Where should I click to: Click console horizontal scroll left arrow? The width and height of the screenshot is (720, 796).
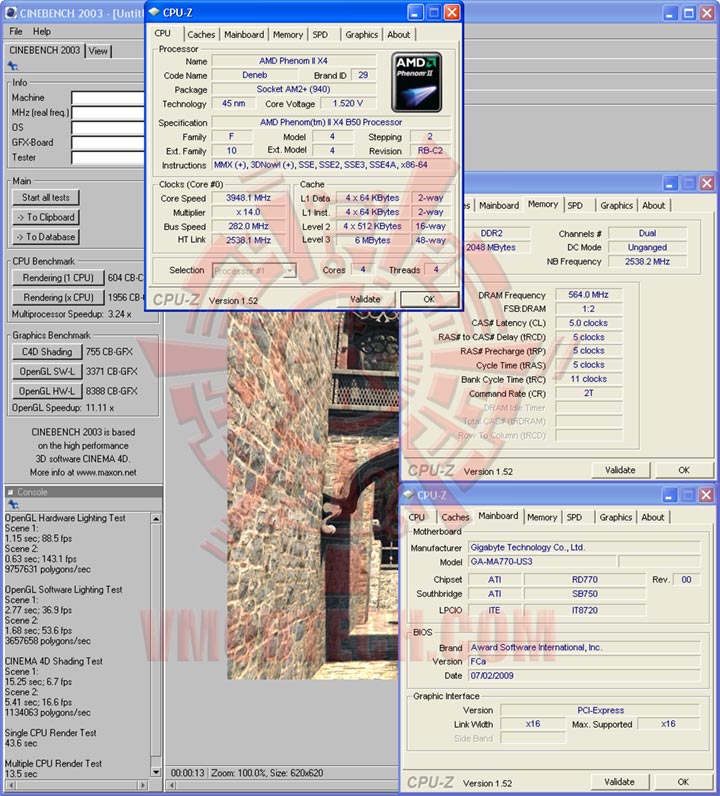point(11,785)
